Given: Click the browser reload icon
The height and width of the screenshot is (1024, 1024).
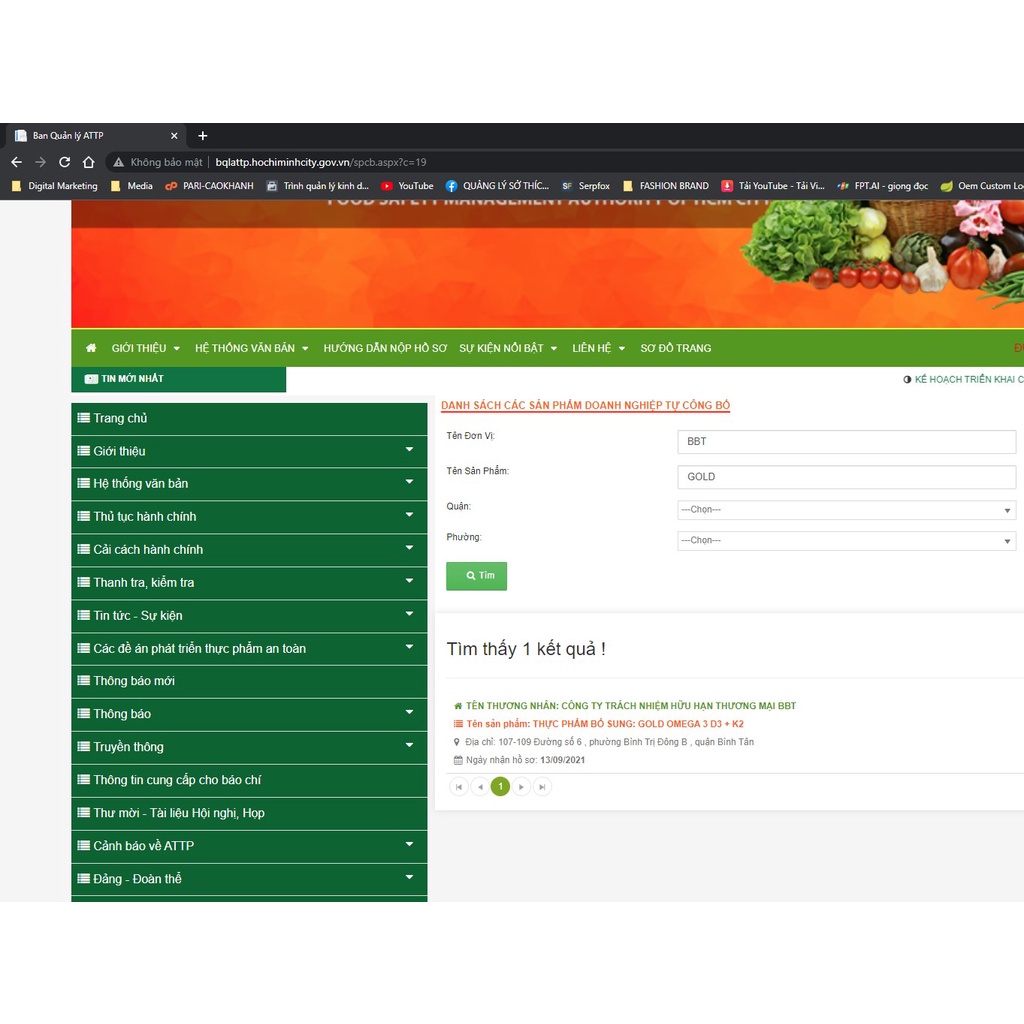Looking at the screenshot, I should [65, 162].
